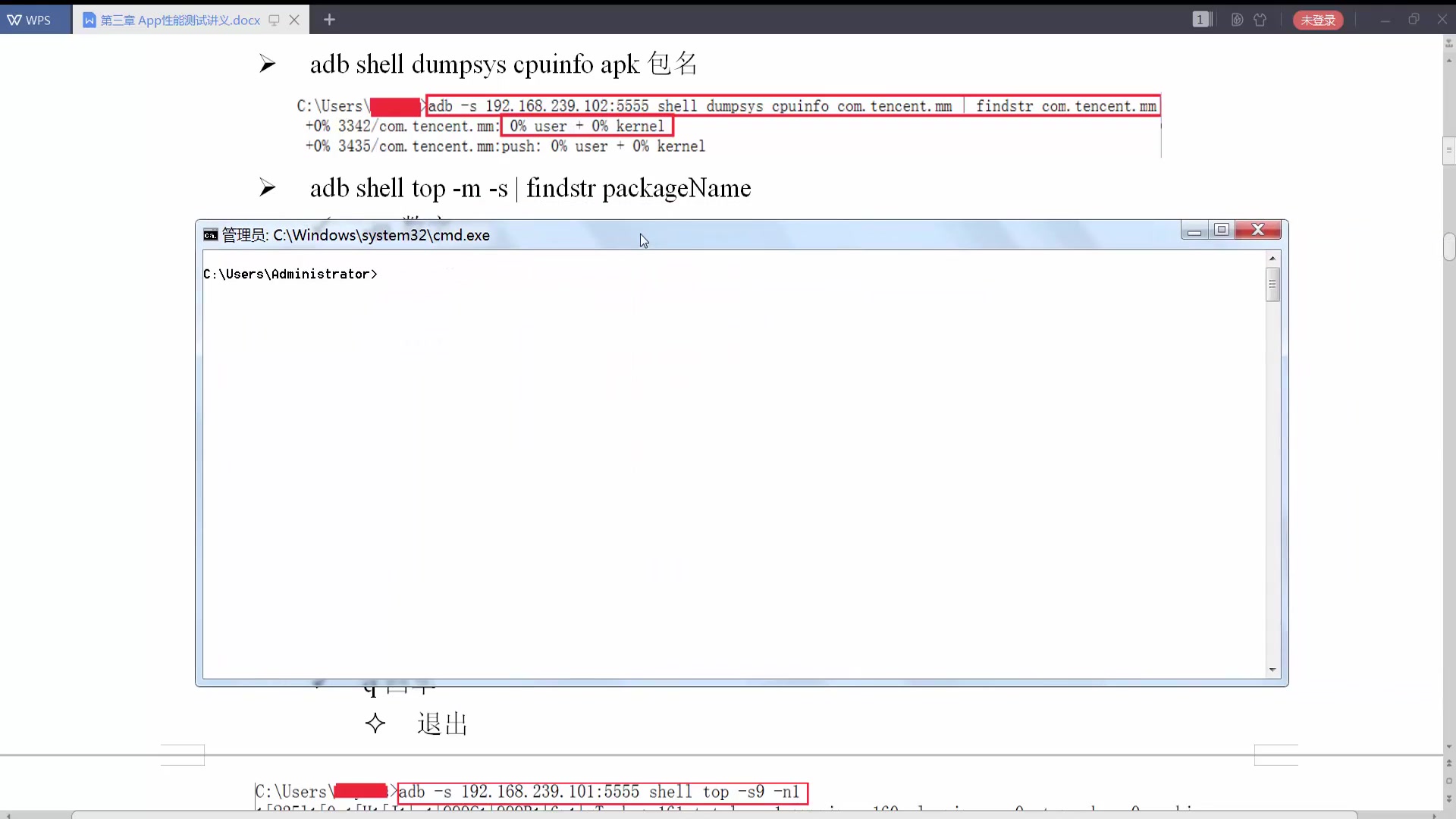Click previous page double-arrow in document scrollbar
Viewport: 1456px width, 819px height.
[1449, 763]
